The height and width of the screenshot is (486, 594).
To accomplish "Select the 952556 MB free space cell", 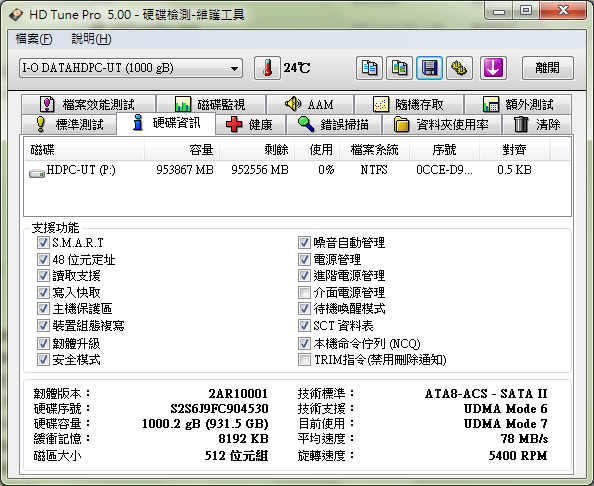I will click(260, 170).
